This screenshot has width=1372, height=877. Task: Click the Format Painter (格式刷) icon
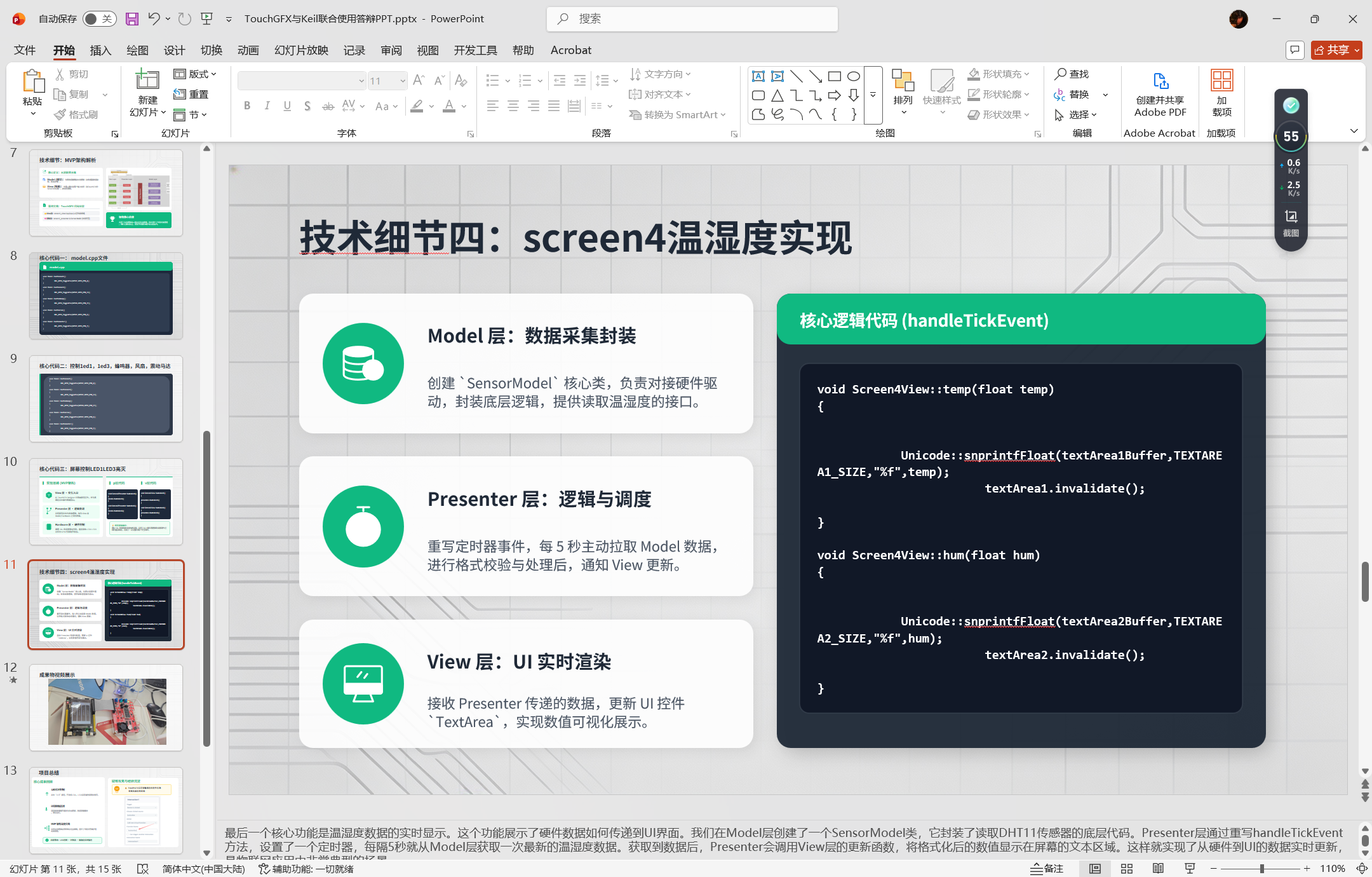coord(60,114)
